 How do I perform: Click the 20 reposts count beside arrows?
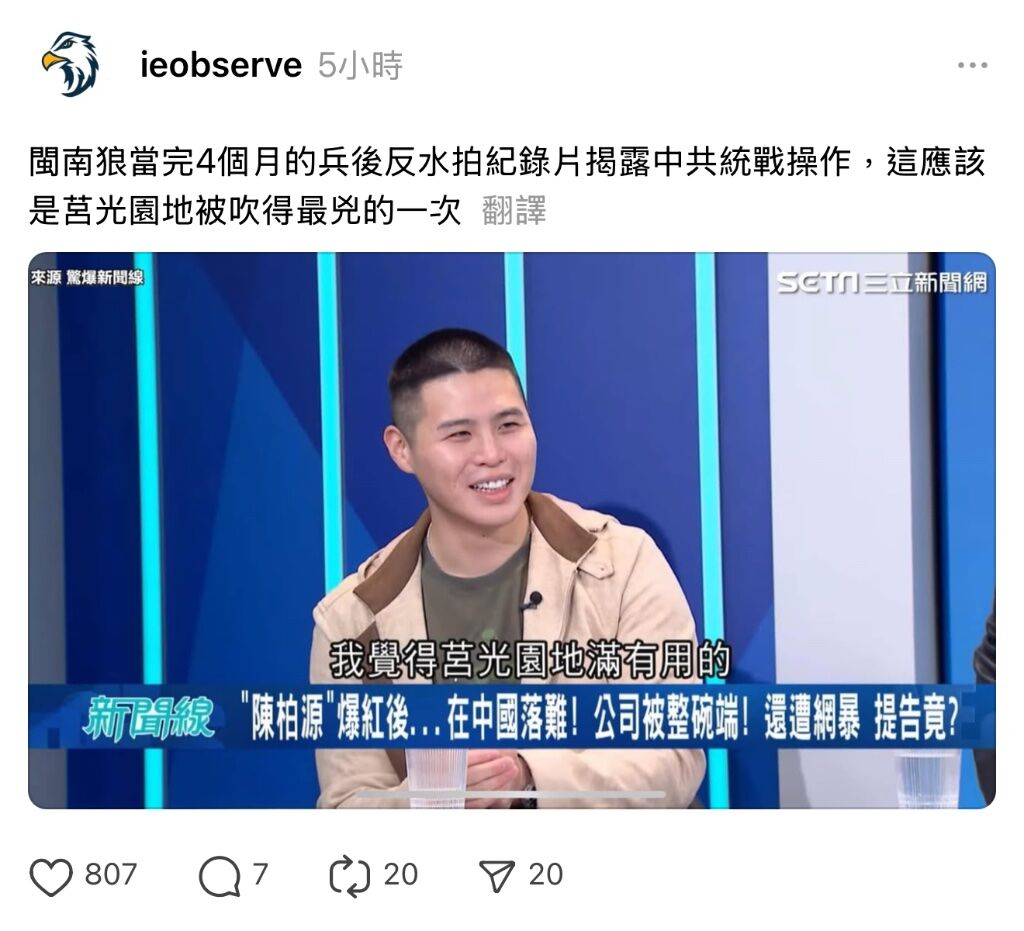click(400, 875)
